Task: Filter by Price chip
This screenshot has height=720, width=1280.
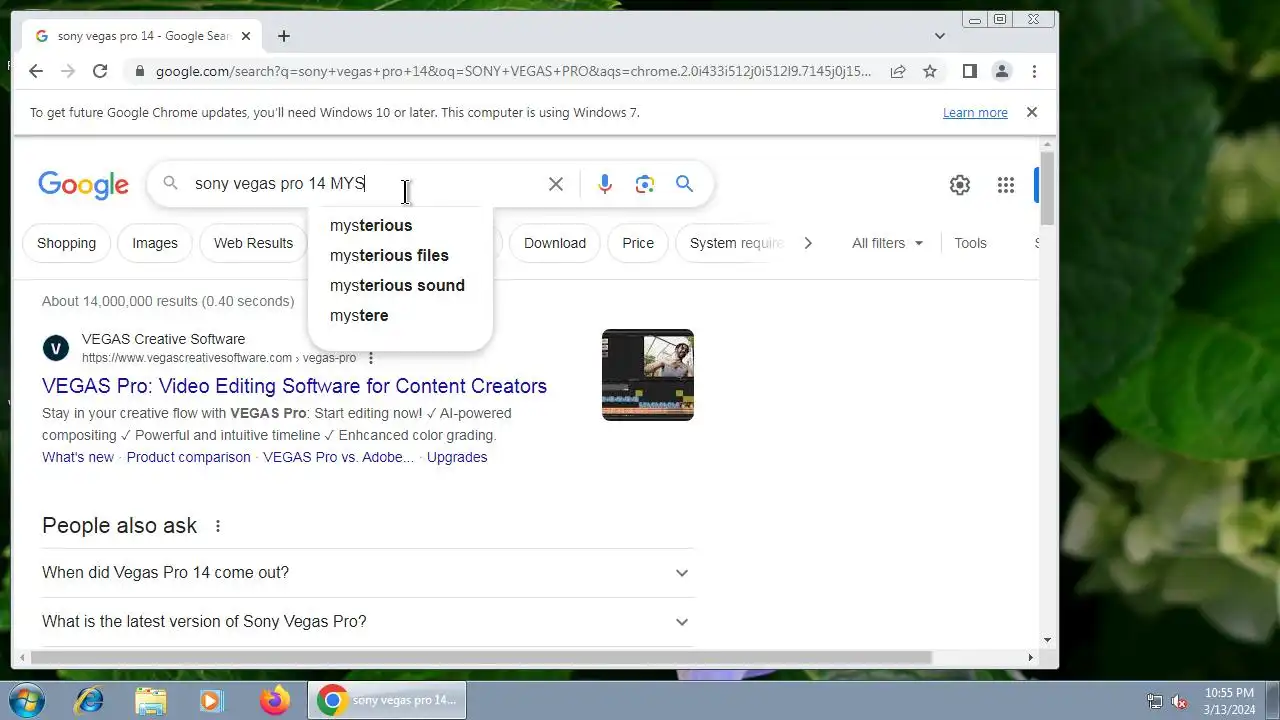Action: click(x=638, y=243)
